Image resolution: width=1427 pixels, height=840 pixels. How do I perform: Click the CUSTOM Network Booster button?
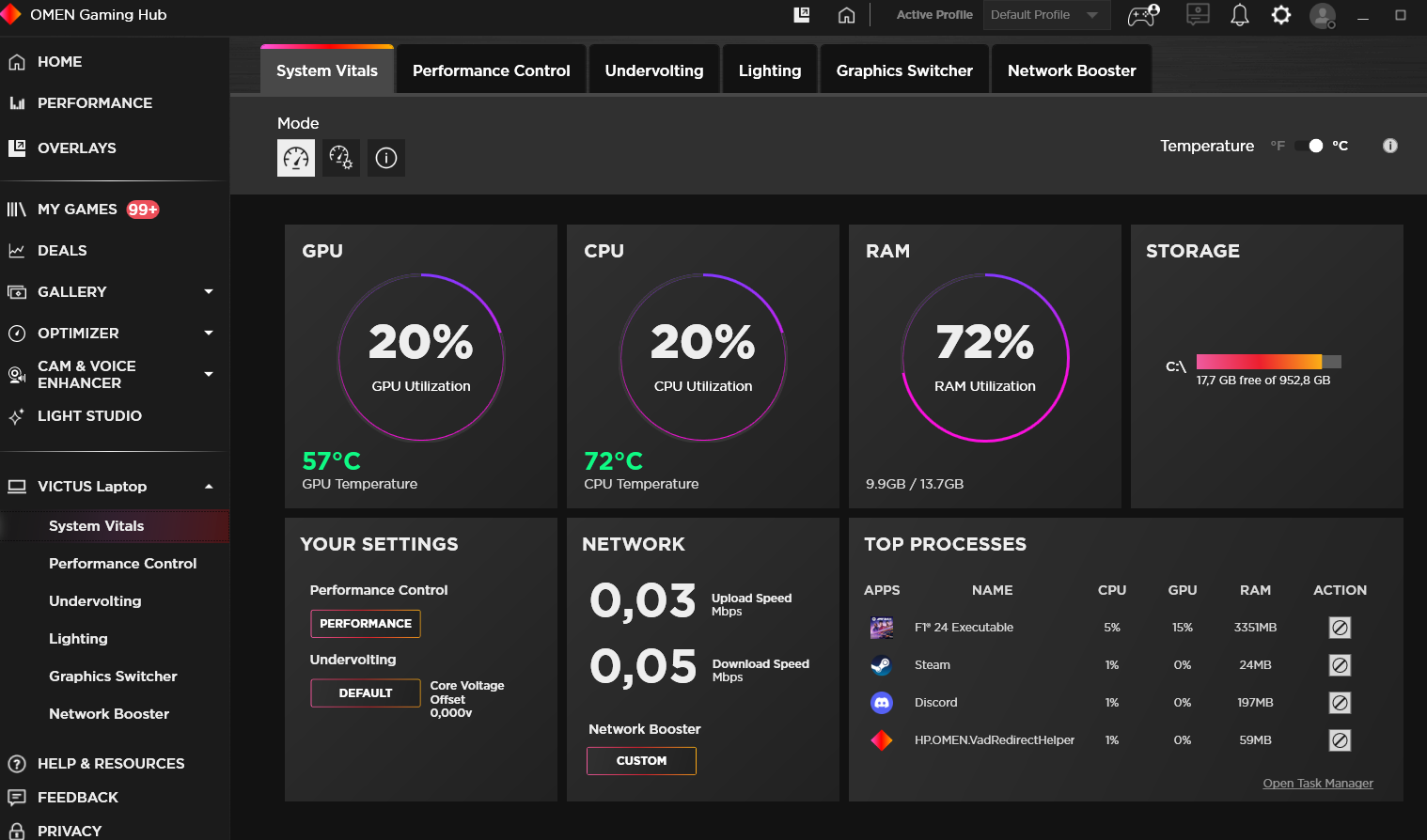641,761
